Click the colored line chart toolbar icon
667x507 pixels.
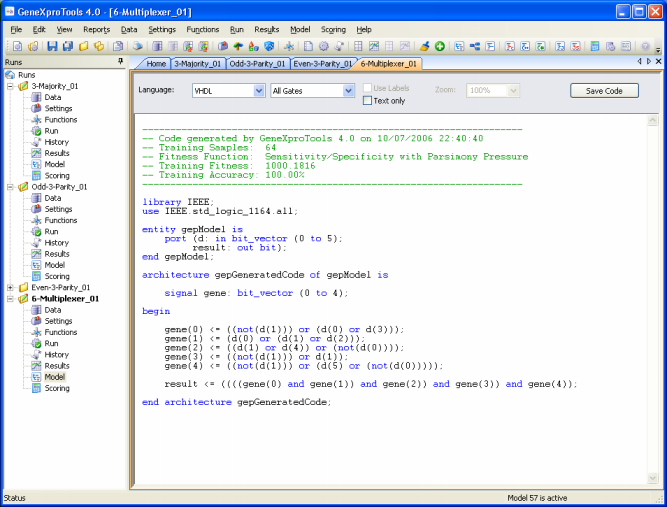click(x=374, y=46)
